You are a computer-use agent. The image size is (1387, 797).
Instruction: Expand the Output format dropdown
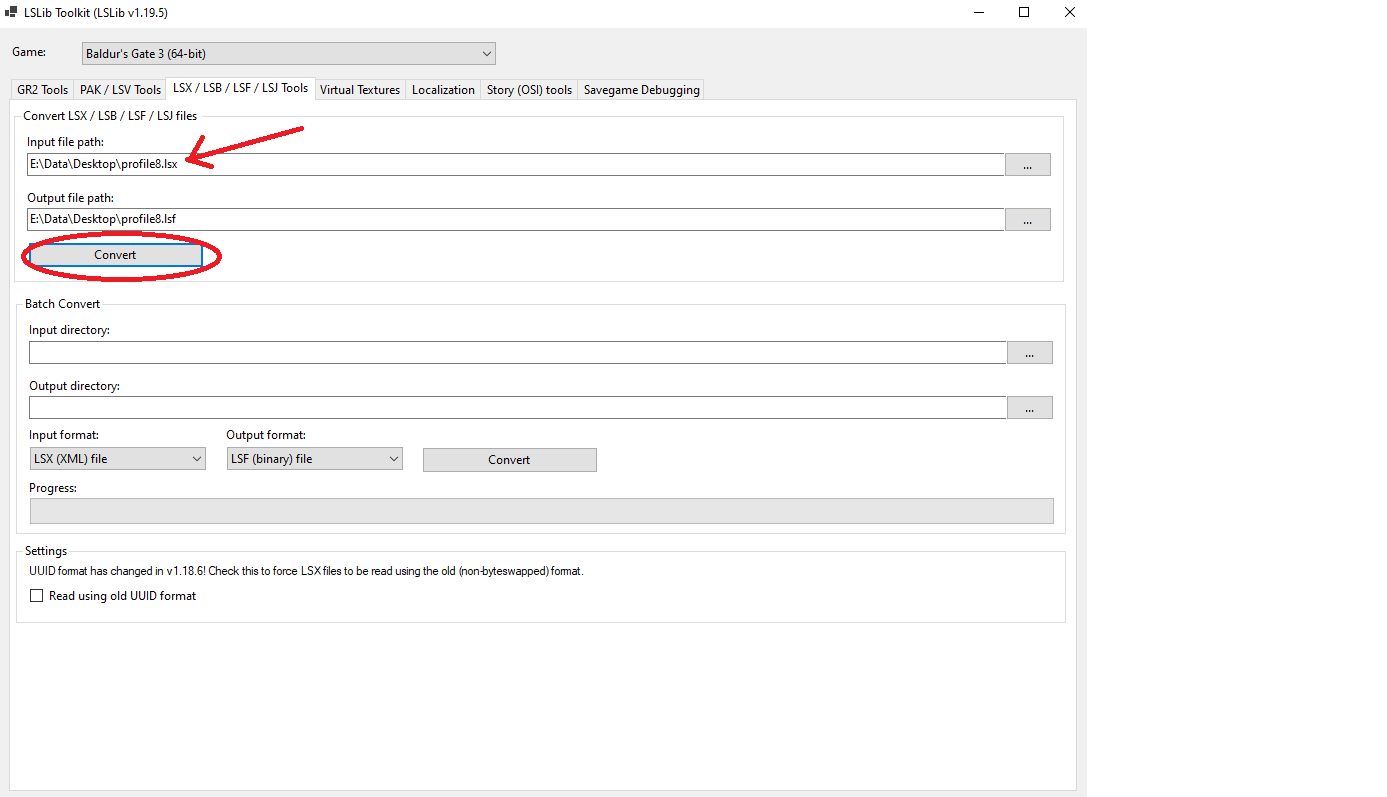pyautogui.click(x=314, y=459)
